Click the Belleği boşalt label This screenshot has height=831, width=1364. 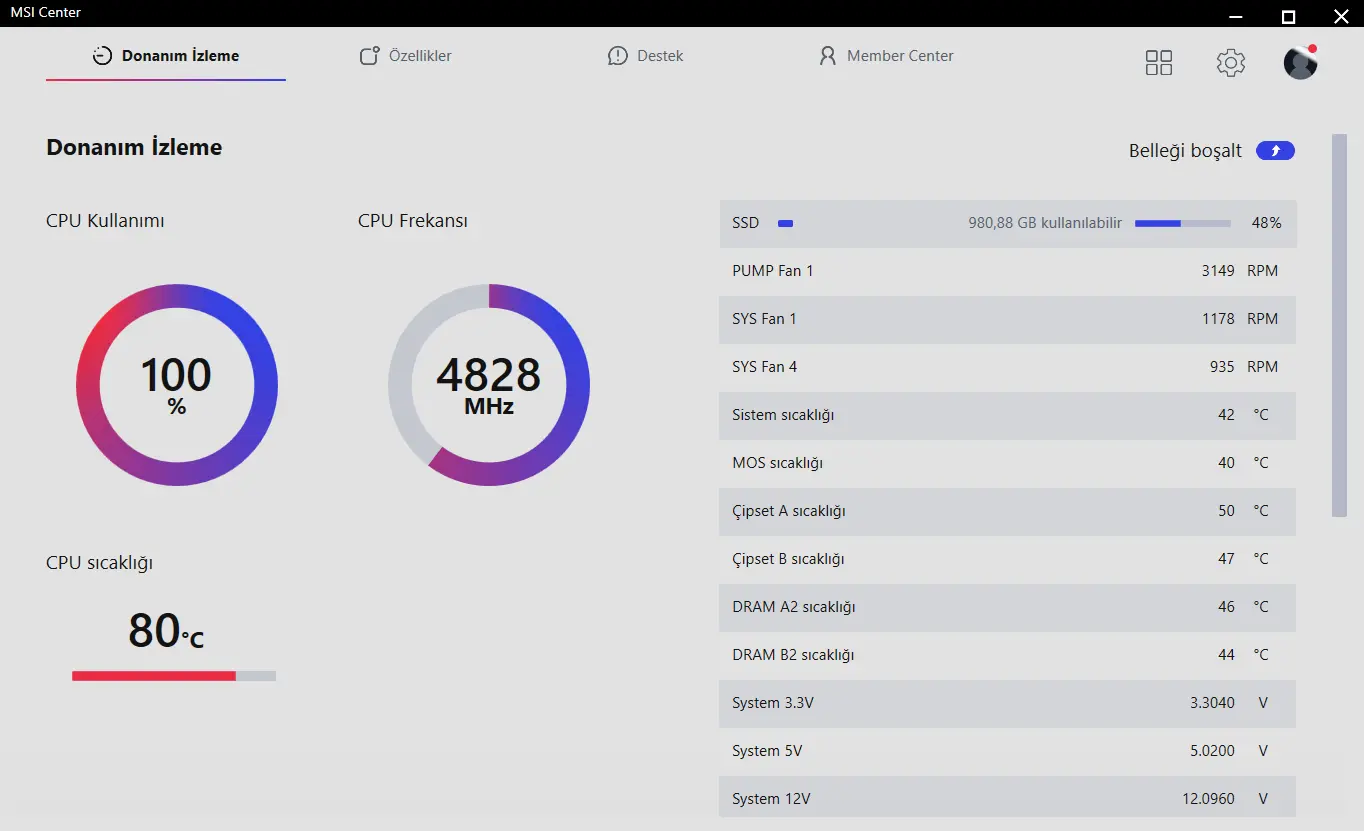point(1185,151)
